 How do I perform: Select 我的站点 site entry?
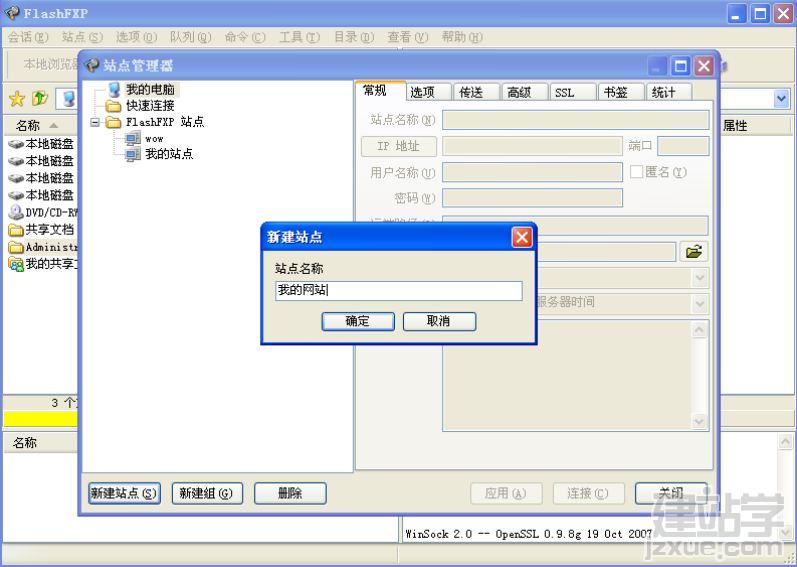[x=169, y=154]
